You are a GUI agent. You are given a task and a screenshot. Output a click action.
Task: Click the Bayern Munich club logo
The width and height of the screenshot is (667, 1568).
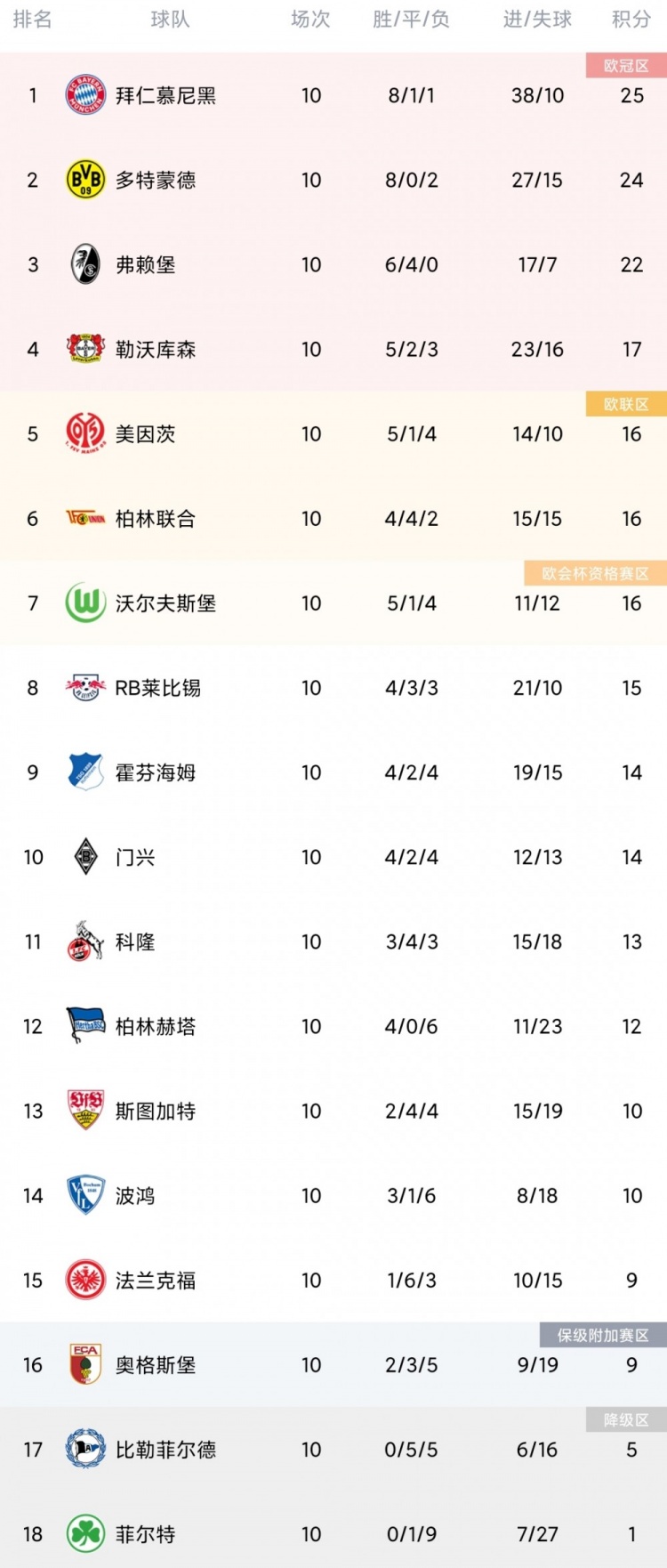coord(85,95)
